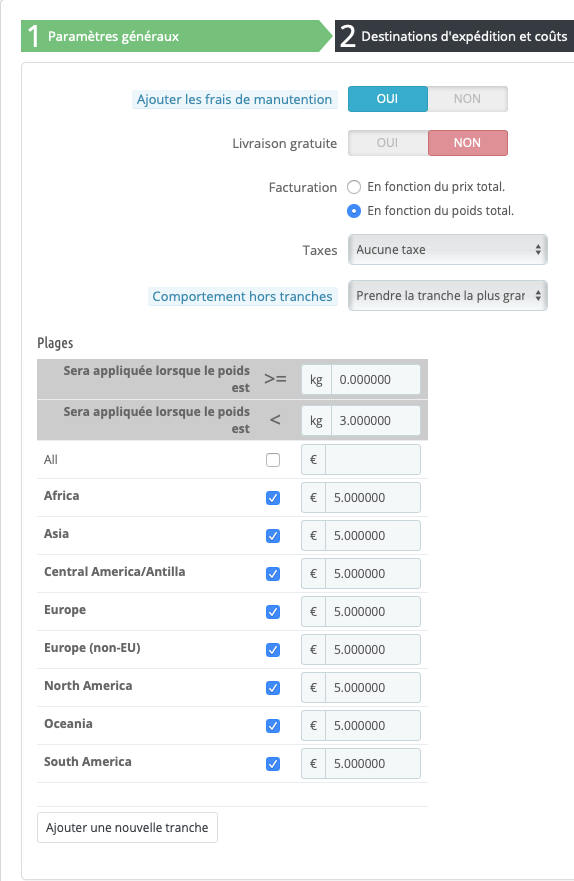
Task: Open the out-of-range behavior dropdown
Action: (x=448, y=296)
